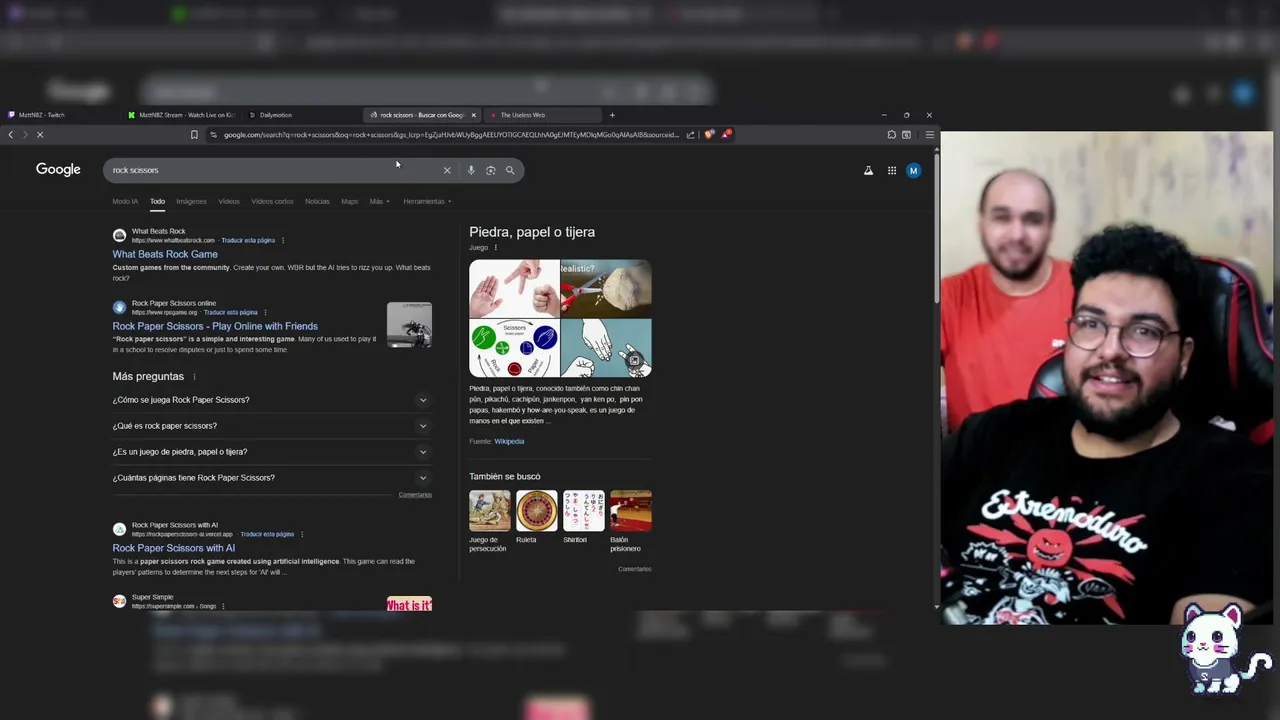The width and height of the screenshot is (1280, 720).
Task: Start a voice search with the microphone
Action: click(471, 170)
